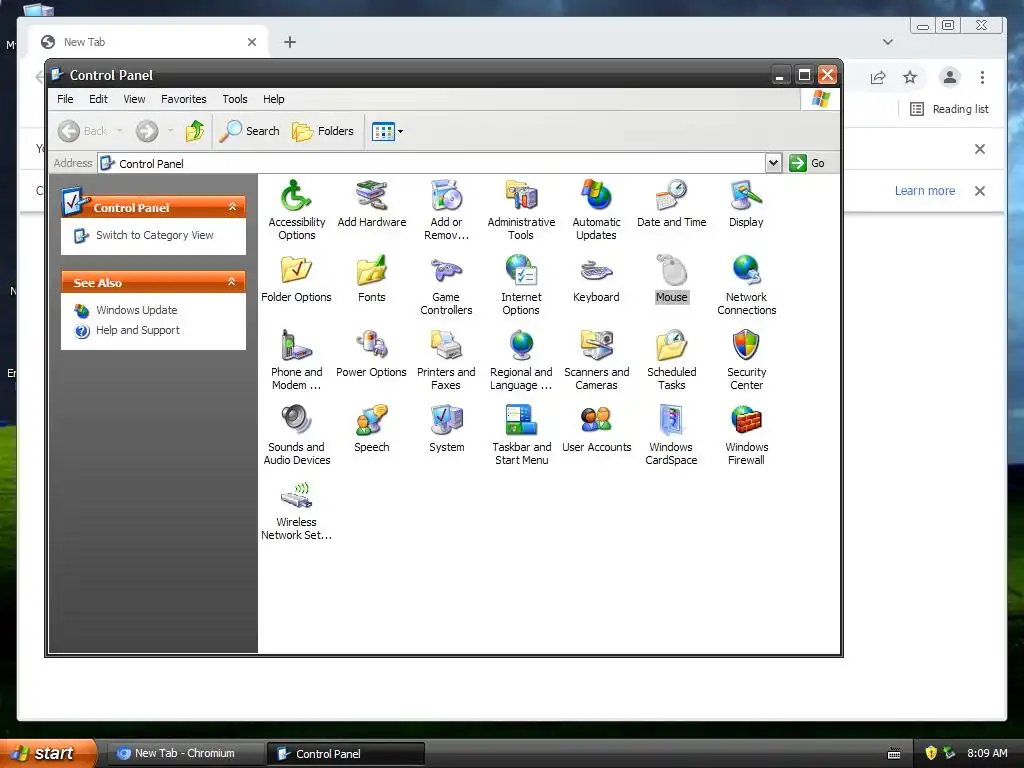Open Help and Support link
This screenshot has width=1024, height=768.
138,330
